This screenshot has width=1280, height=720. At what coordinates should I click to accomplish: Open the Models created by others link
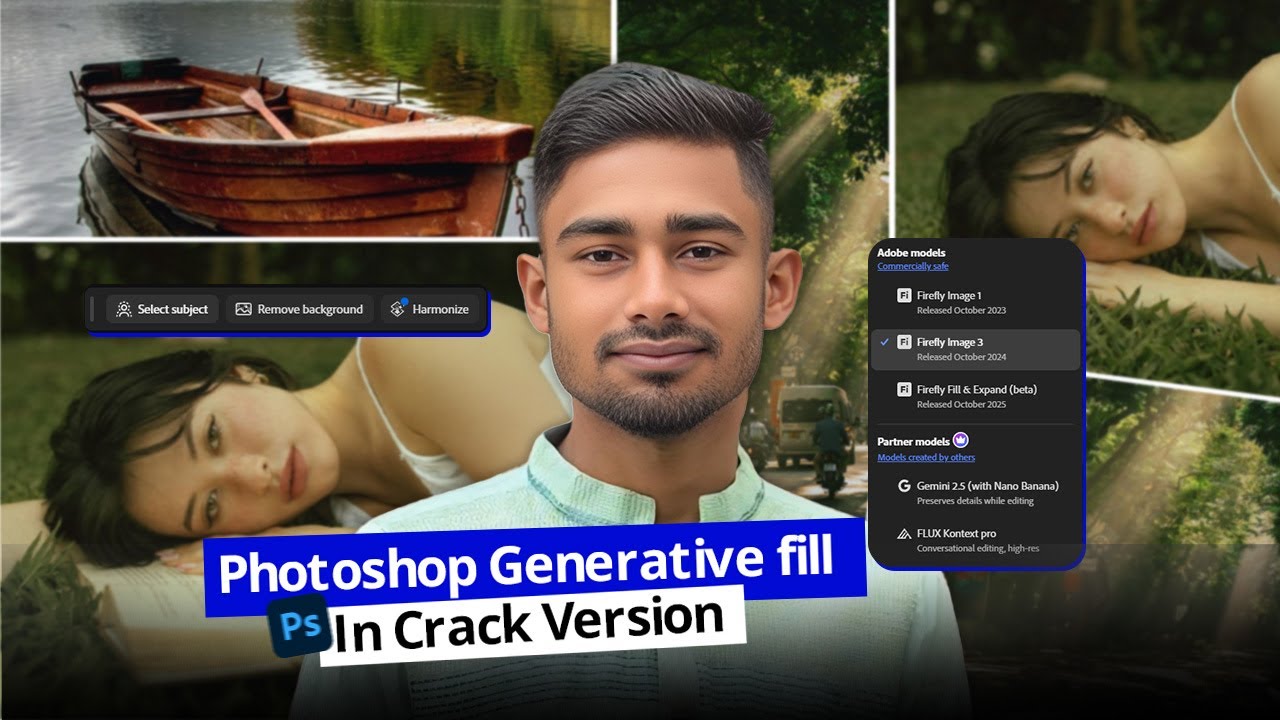pos(926,457)
